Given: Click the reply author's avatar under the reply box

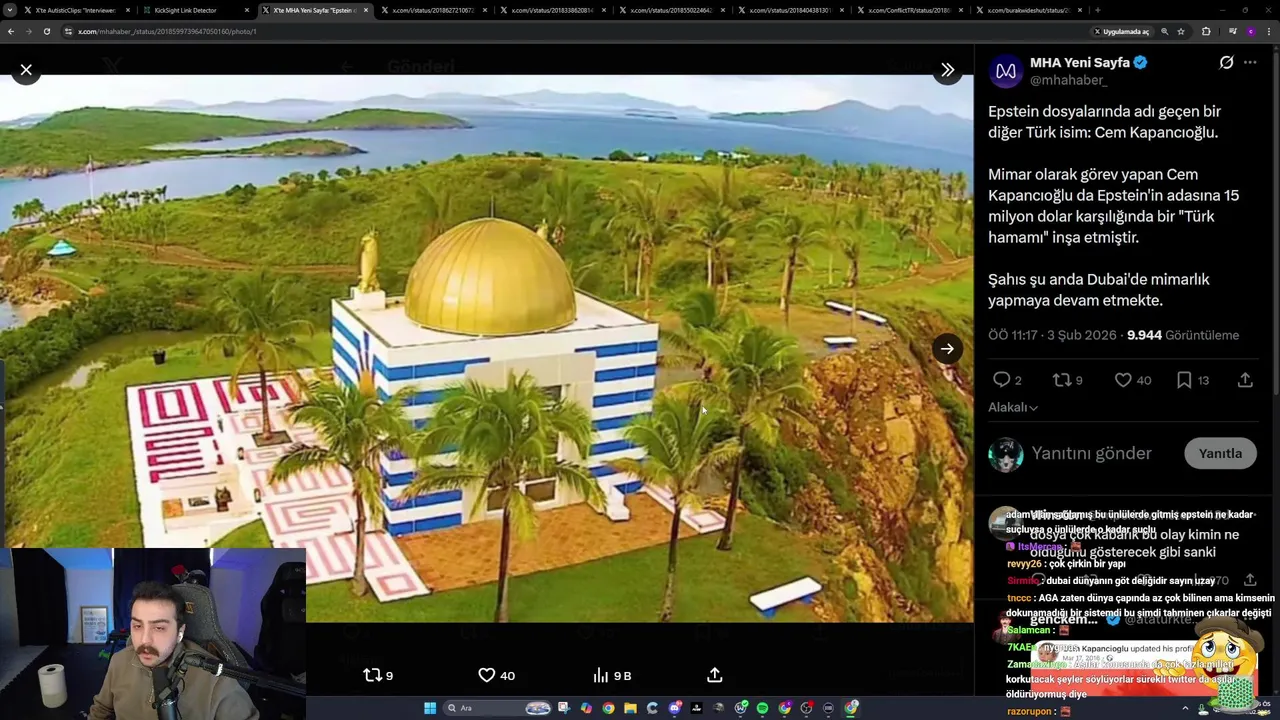Looking at the screenshot, I should click(1005, 523).
